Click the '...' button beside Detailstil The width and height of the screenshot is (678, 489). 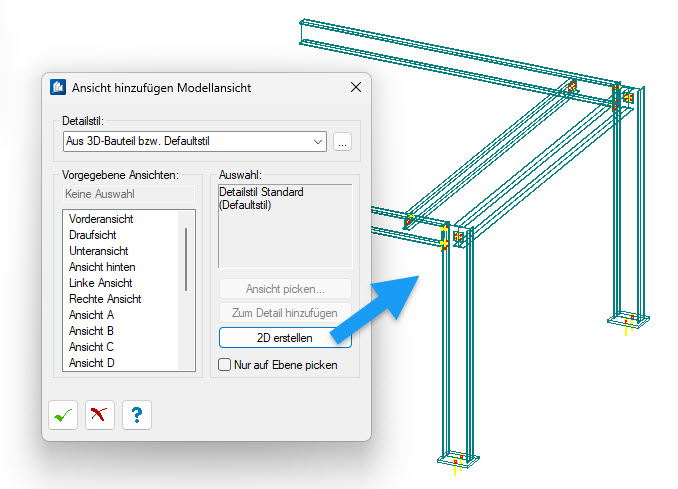tap(342, 141)
